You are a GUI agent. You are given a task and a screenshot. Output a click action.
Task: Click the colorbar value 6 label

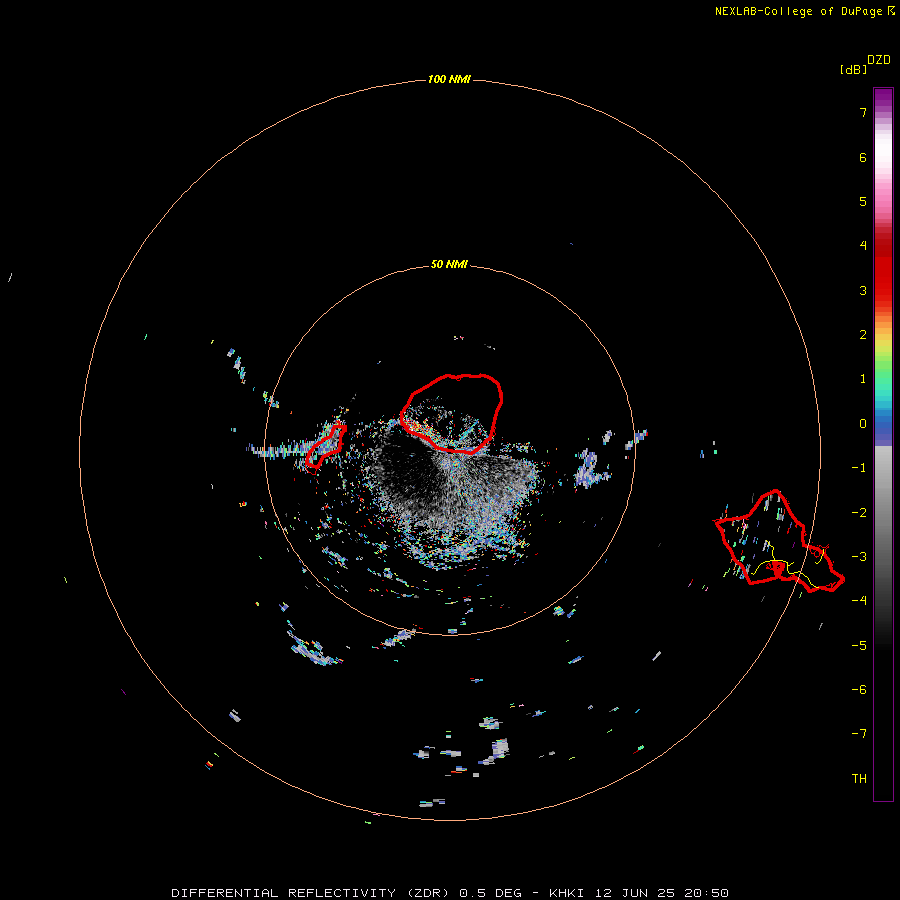click(863, 157)
